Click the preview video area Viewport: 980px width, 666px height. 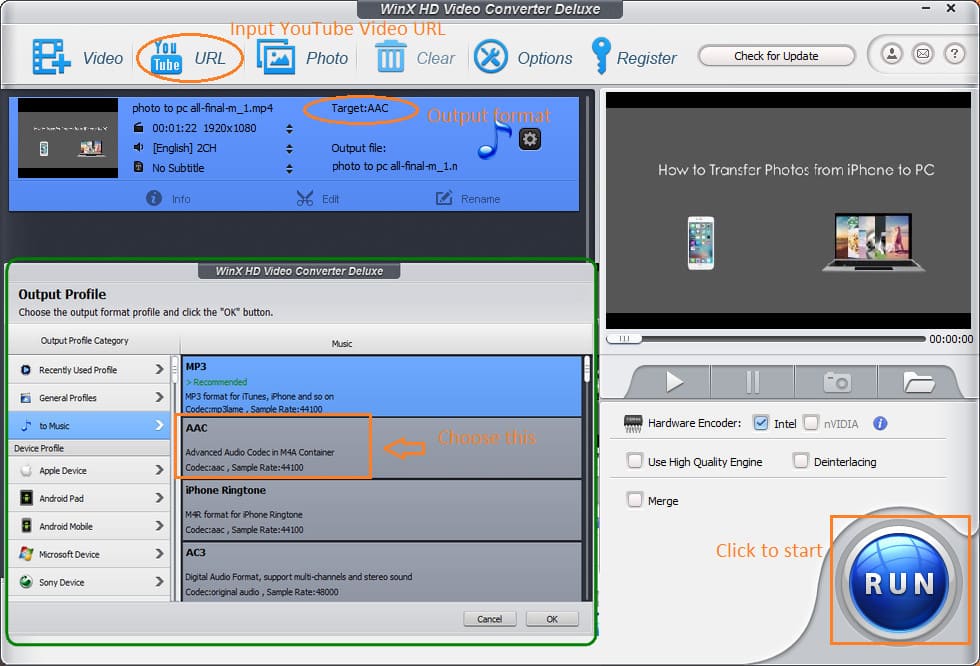[x=788, y=211]
